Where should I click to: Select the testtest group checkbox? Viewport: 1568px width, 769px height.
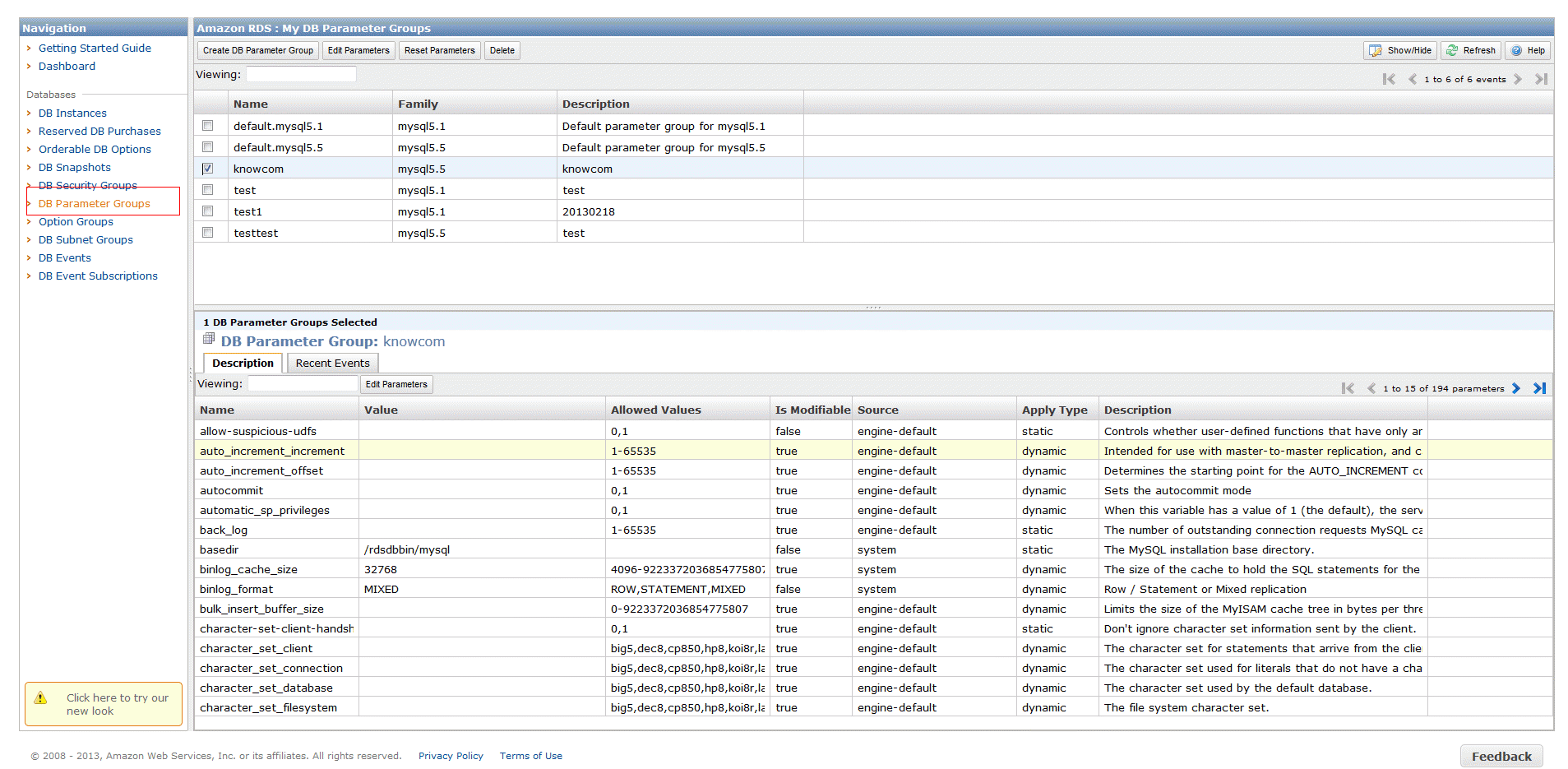pyautogui.click(x=208, y=233)
